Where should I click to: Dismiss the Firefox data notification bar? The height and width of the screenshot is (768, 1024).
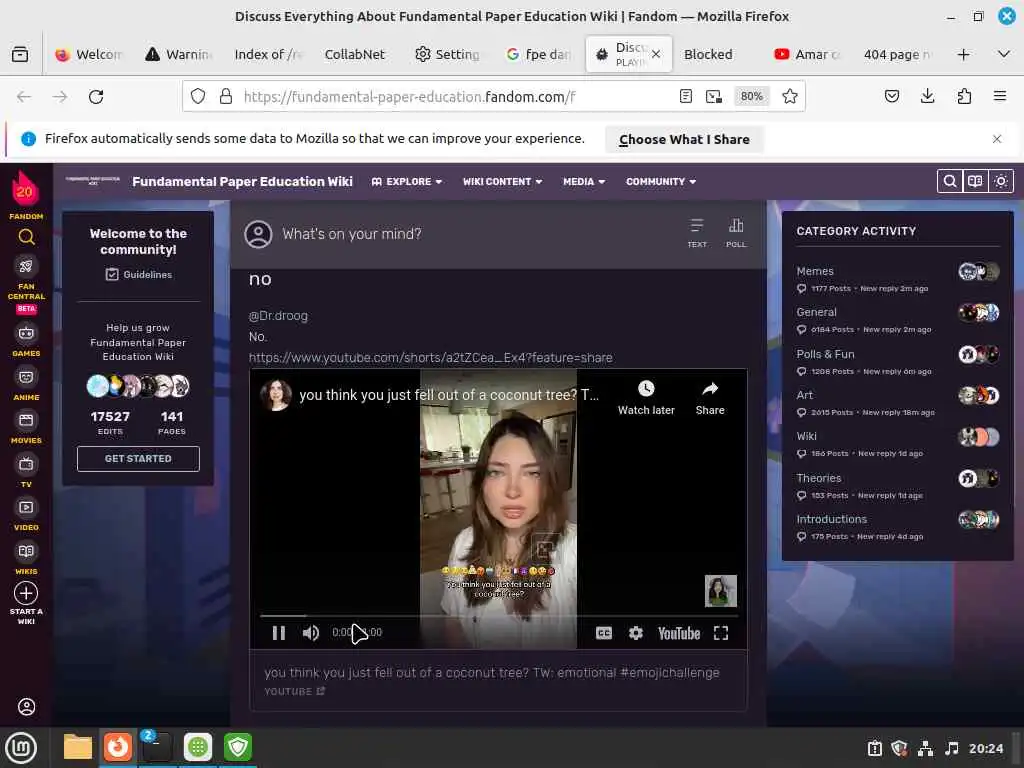tap(997, 138)
